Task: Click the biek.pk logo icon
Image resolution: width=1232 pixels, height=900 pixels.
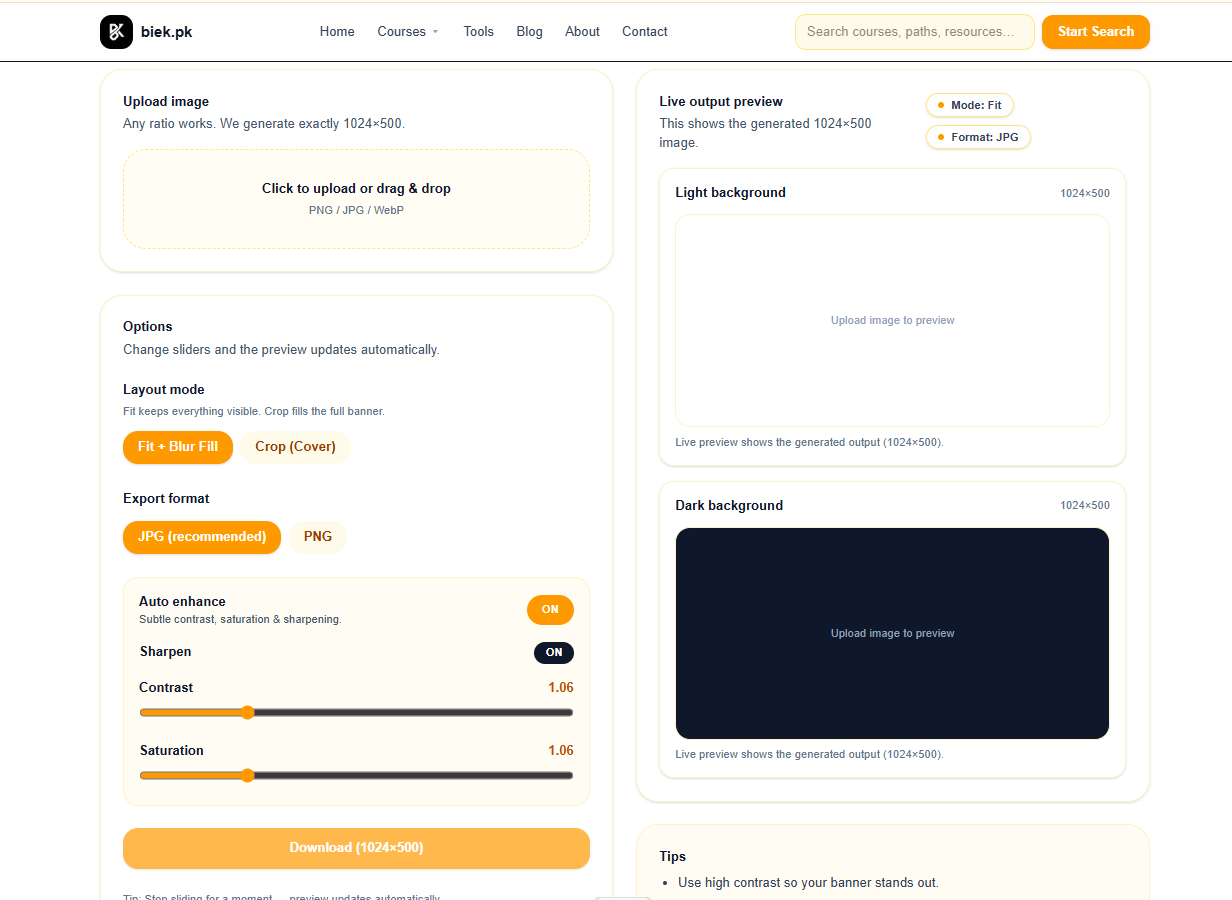Action: click(116, 32)
